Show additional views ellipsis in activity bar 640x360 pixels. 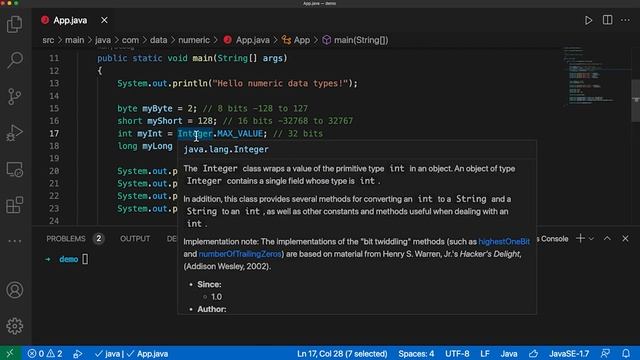pos(15,241)
